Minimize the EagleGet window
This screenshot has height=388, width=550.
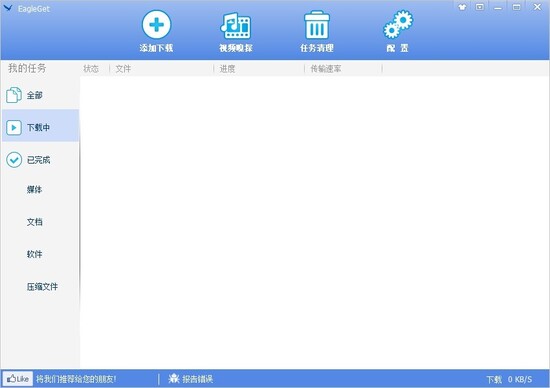tap(498, 7)
